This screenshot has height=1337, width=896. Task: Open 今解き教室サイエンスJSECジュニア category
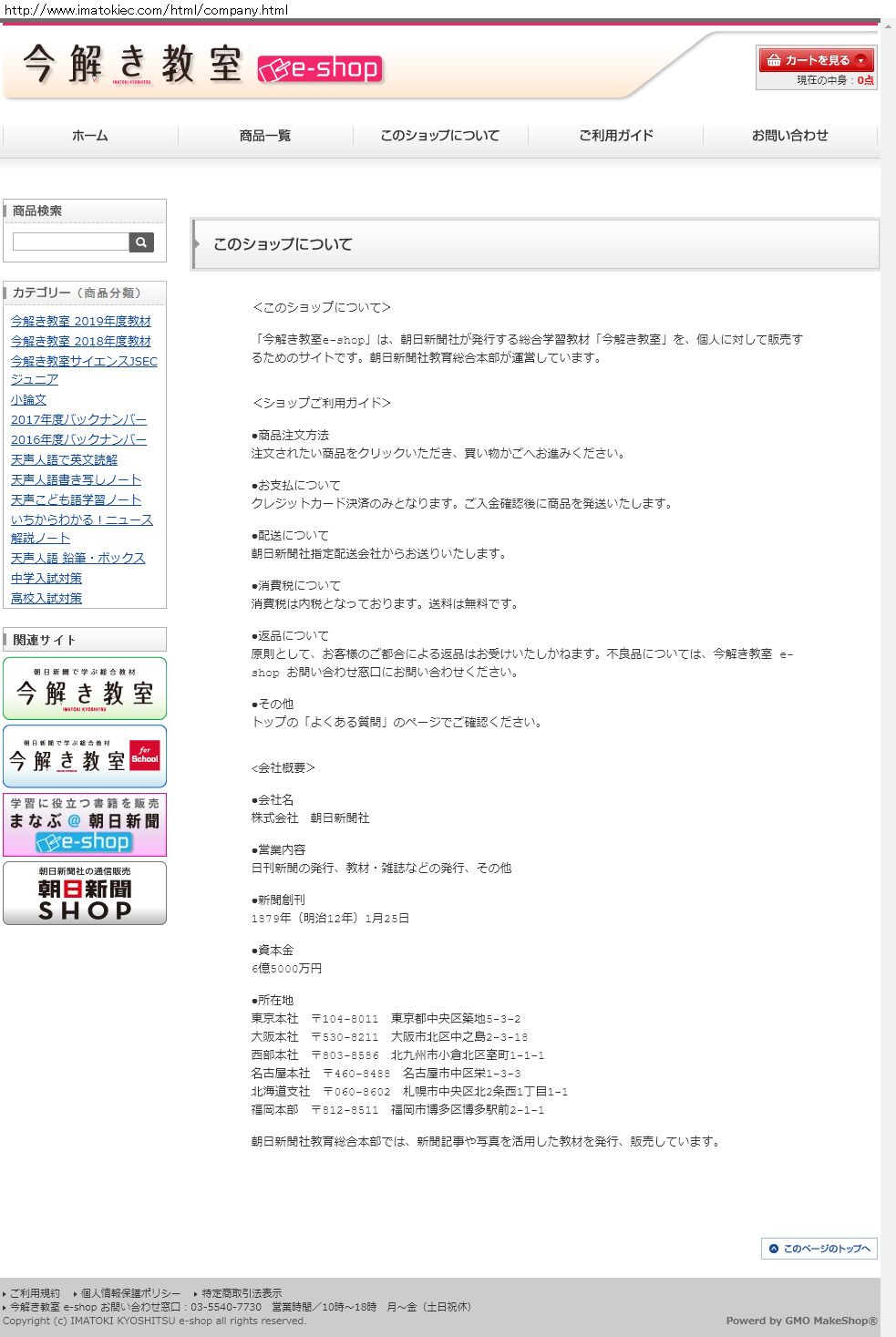[x=84, y=370]
